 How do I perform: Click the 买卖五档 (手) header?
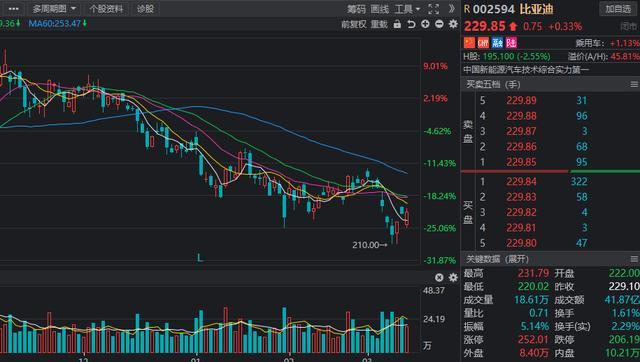[x=493, y=84]
